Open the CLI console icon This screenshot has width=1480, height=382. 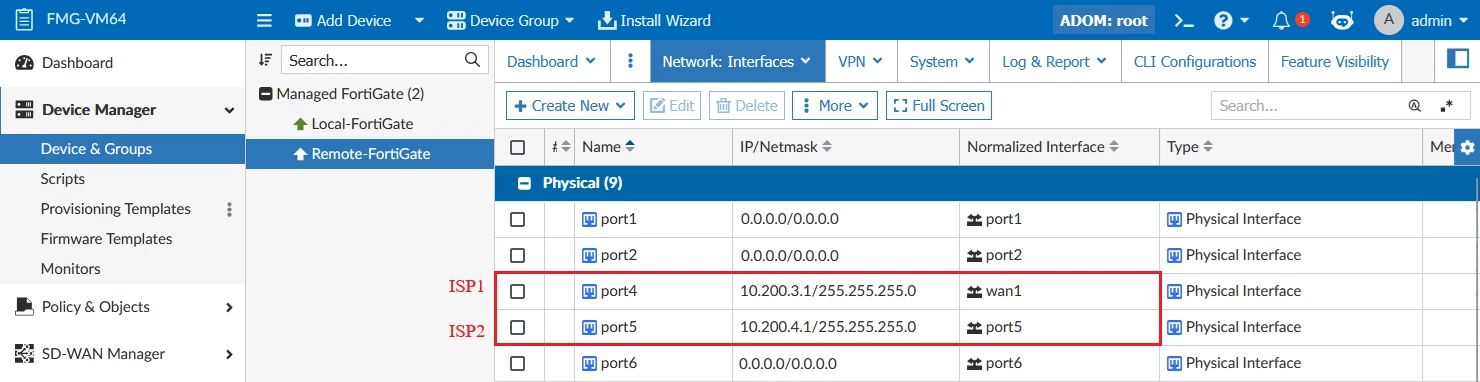(1184, 20)
